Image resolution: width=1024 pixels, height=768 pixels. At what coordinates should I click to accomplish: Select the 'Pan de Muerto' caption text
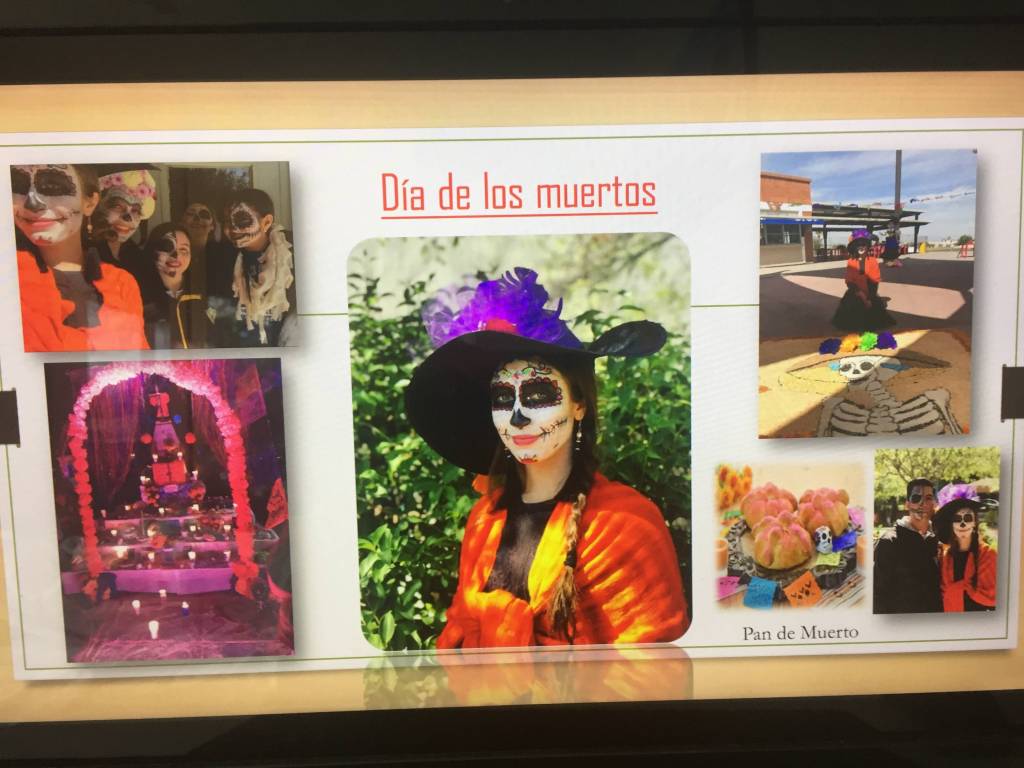800,633
